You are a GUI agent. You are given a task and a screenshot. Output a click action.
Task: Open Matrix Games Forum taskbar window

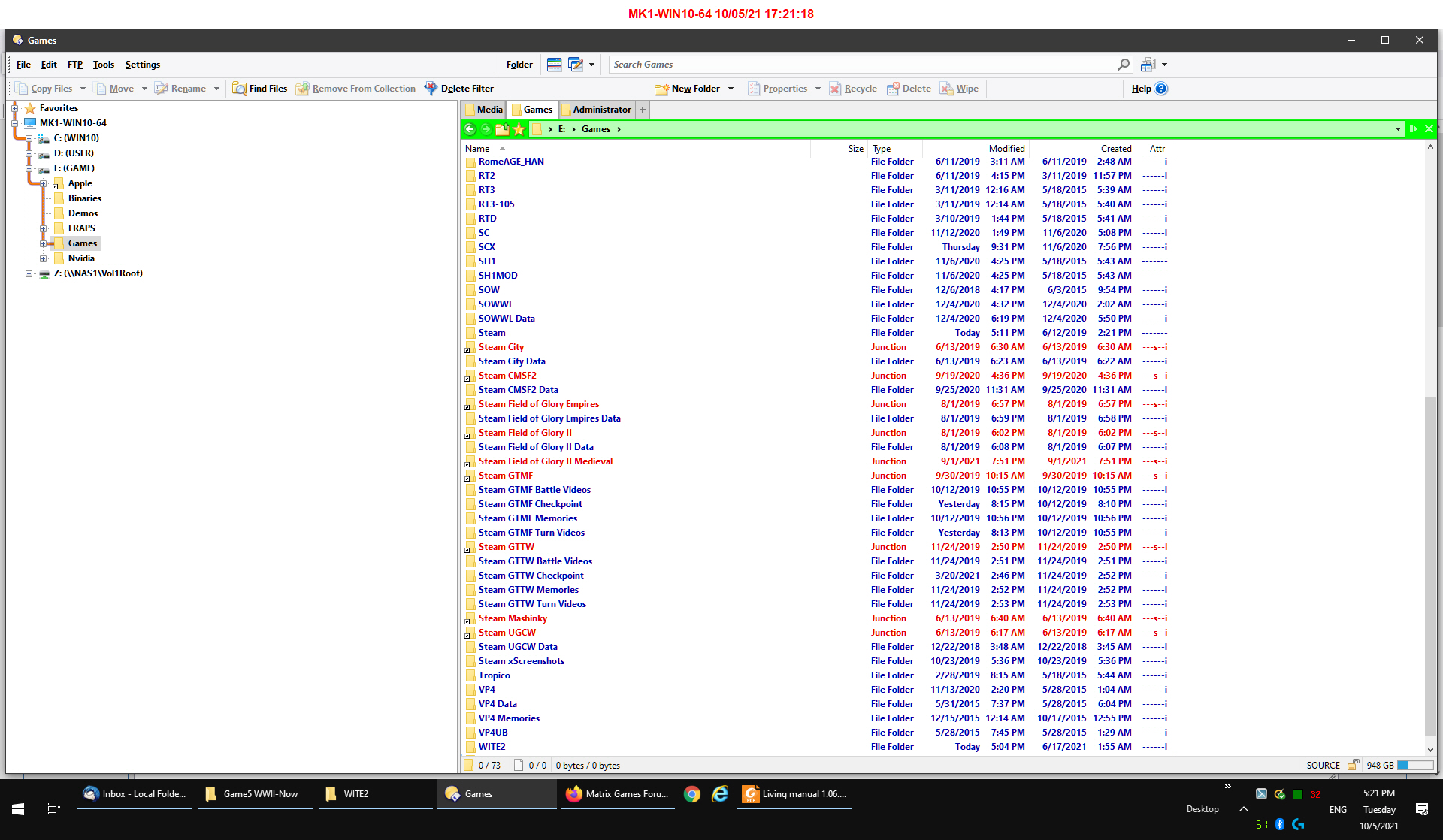(617, 794)
